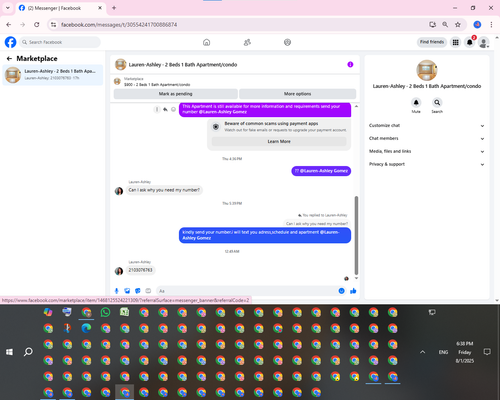Search in conversation magnifier icon
This screenshot has height=400, width=500.
pos(437,102)
